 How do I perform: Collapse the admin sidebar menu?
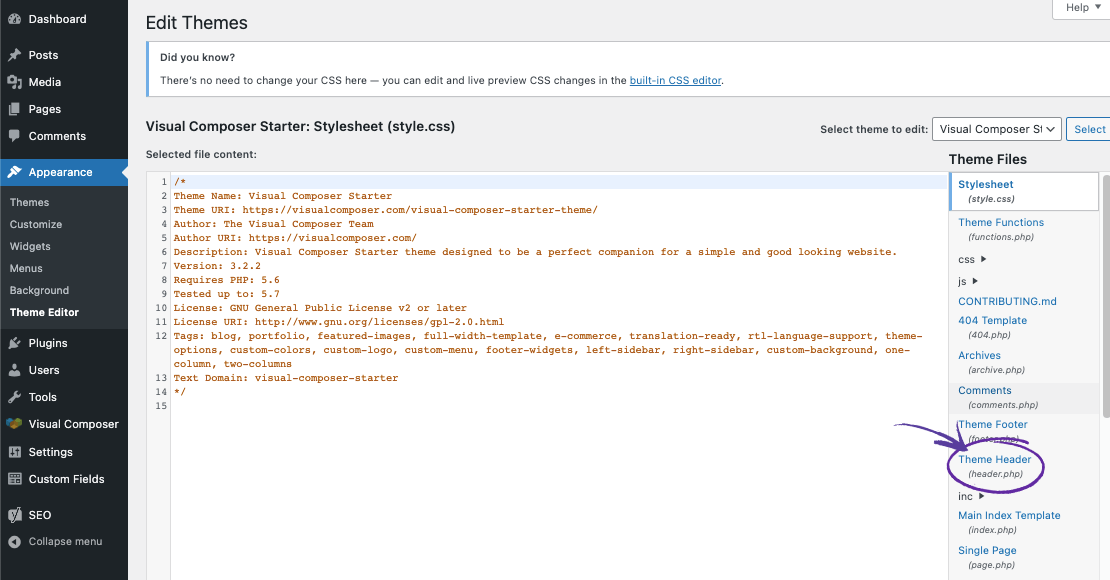click(x=55, y=541)
